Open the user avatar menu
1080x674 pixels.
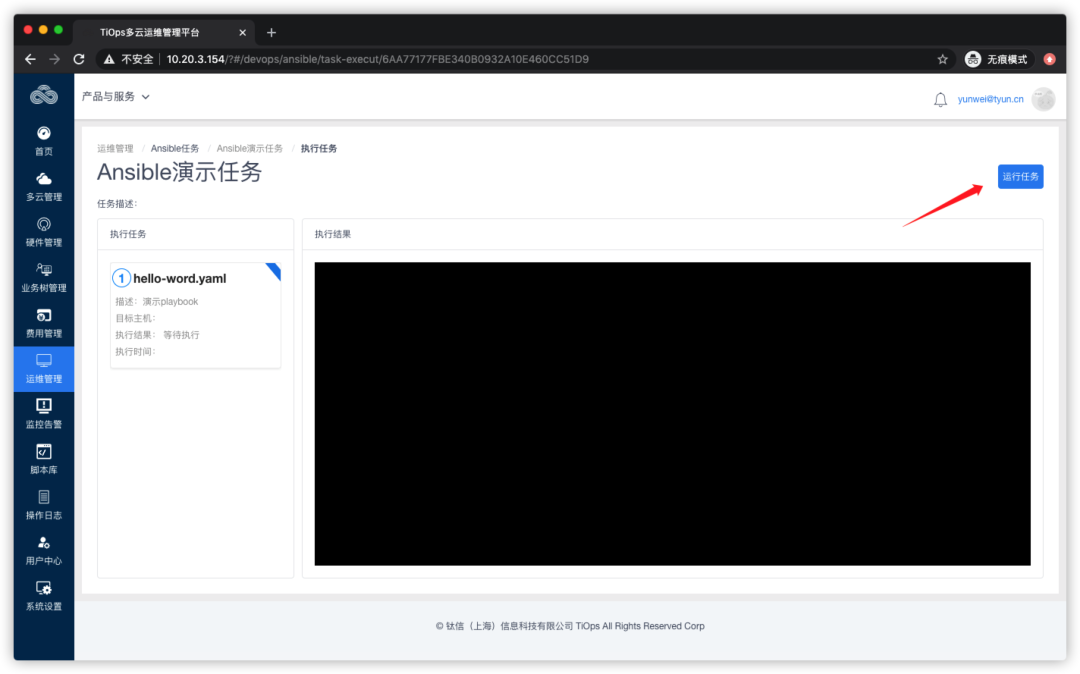coord(1043,99)
